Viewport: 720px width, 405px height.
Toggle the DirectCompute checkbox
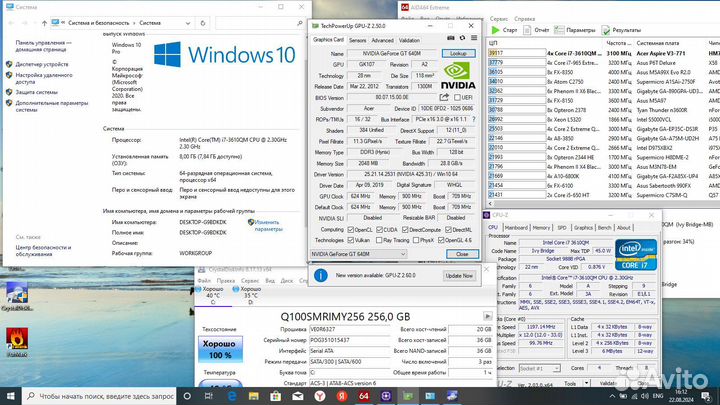[x=405, y=230]
